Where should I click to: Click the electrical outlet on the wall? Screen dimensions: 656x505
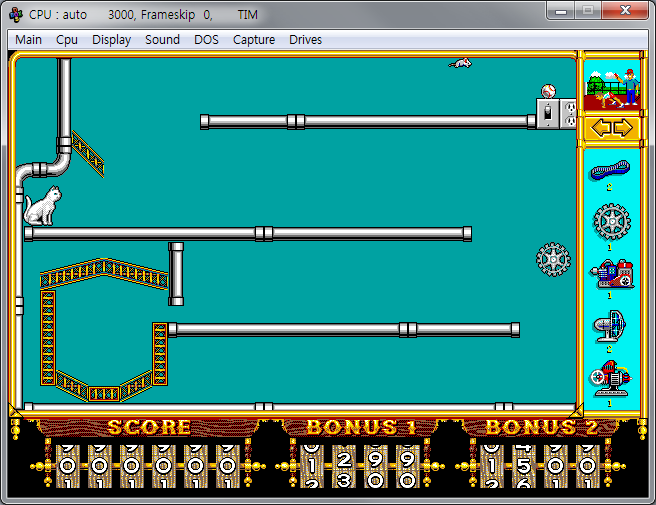coord(568,113)
